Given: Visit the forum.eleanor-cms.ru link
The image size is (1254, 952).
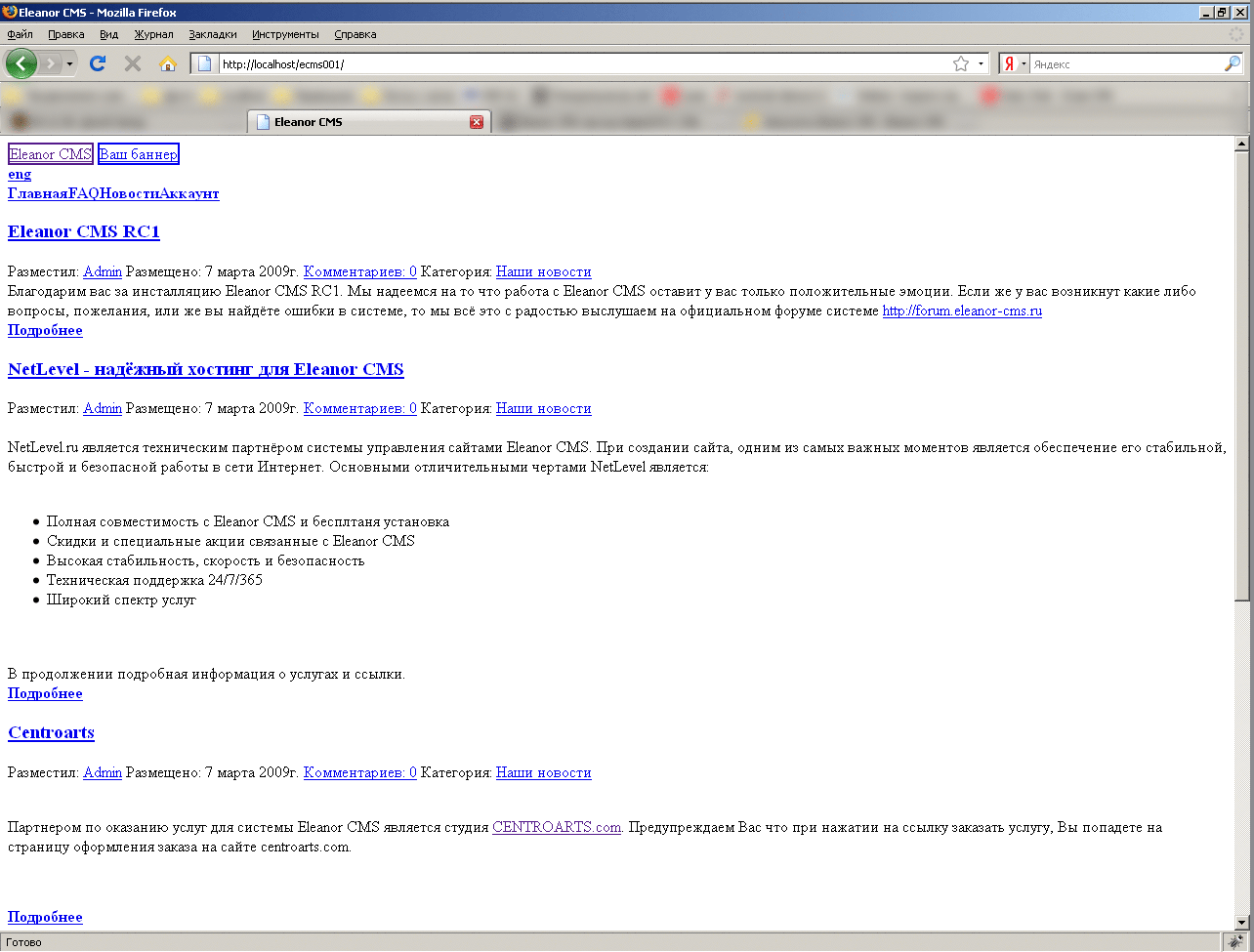Looking at the screenshot, I should 962,310.
